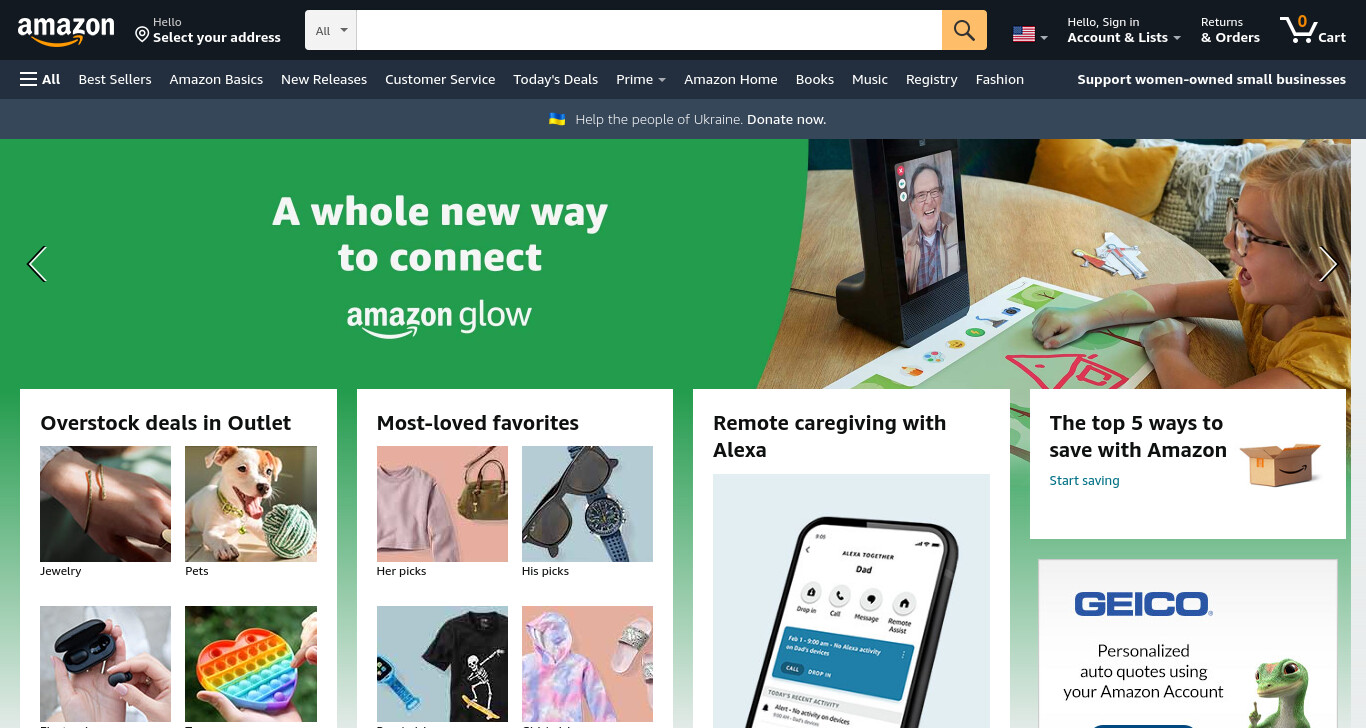This screenshot has width=1366, height=728.
Task: Go to Best Sellers
Action: coord(115,79)
